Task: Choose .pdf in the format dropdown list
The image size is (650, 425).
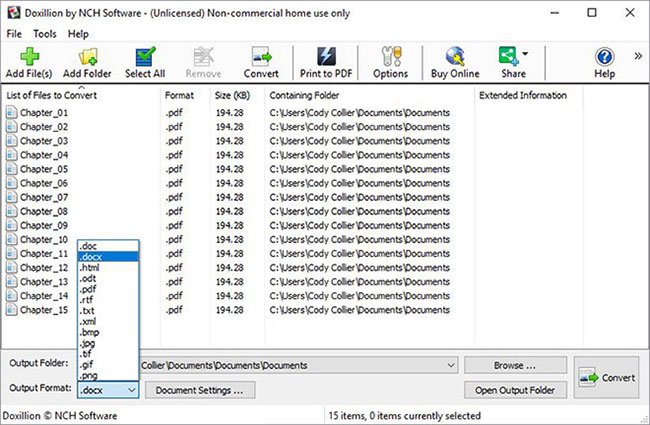Action: (108, 289)
